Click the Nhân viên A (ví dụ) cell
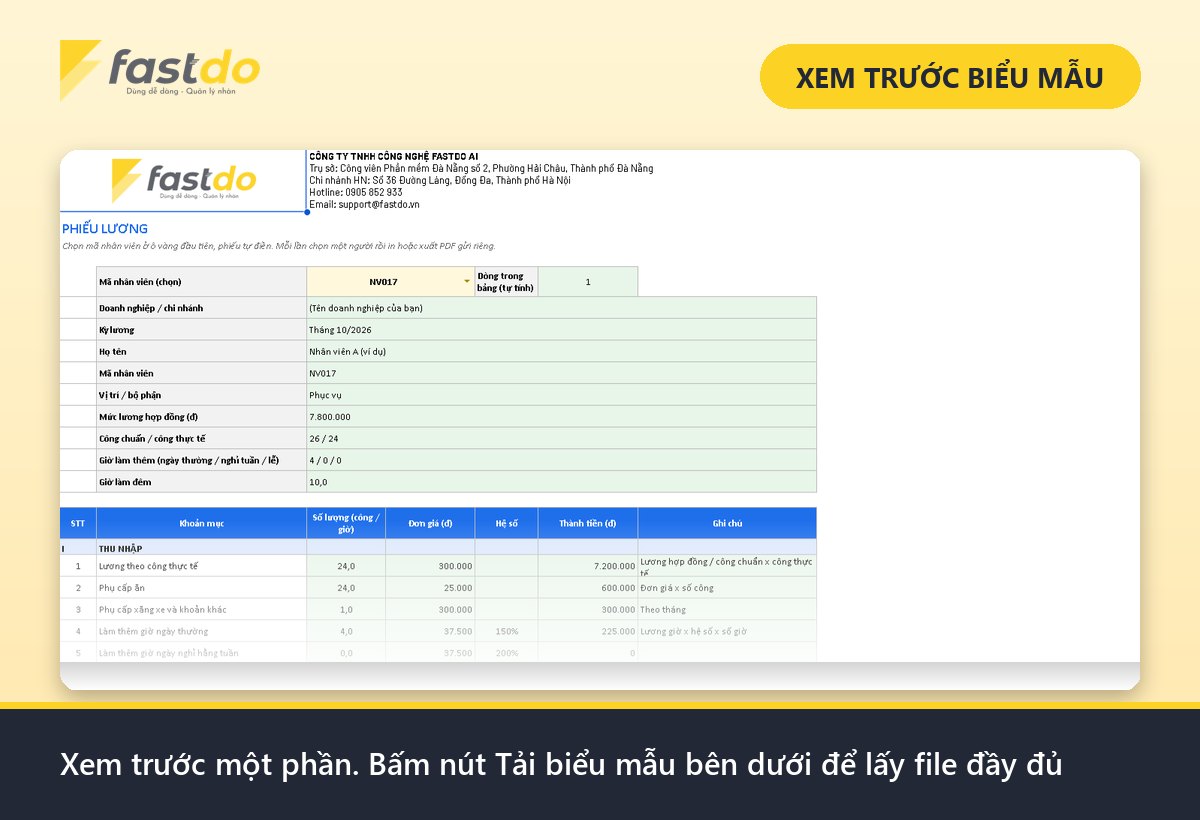1200x820 pixels. pyautogui.click(x=561, y=352)
